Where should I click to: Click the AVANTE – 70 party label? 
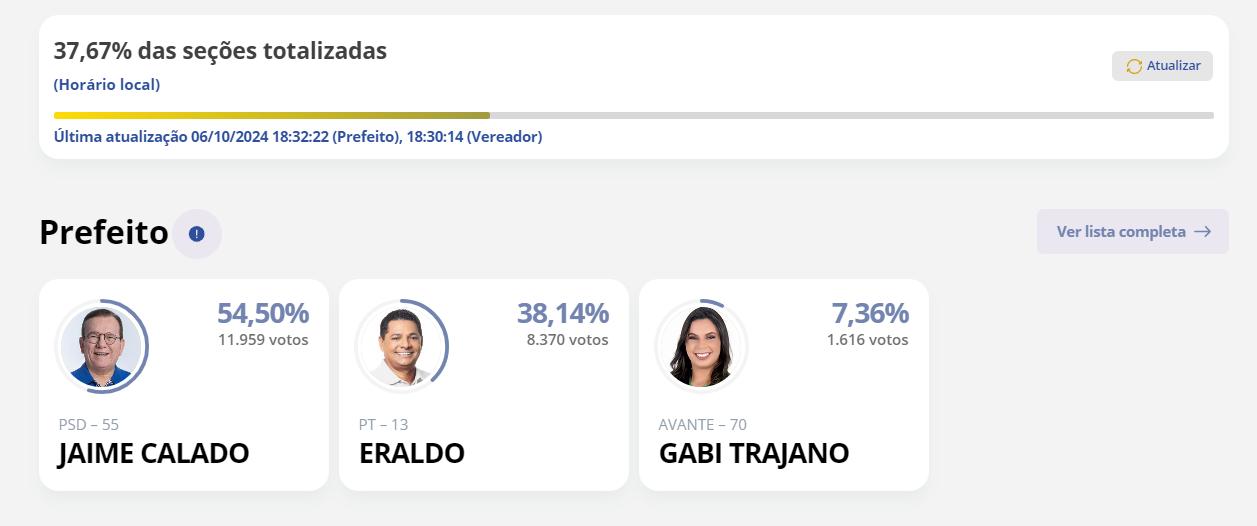[703, 425]
